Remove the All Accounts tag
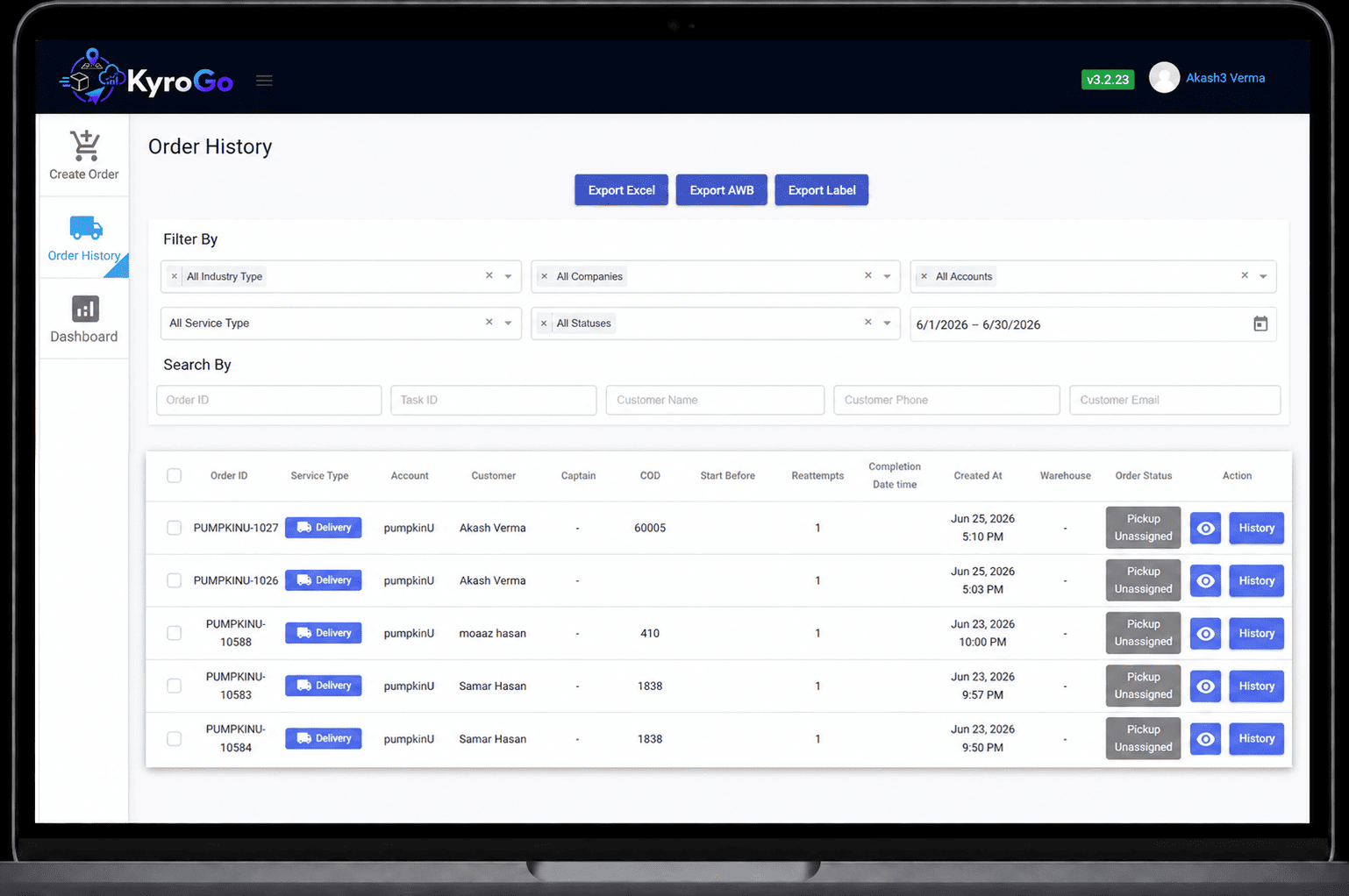The image size is (1349, 896). [x=924, y=276]
